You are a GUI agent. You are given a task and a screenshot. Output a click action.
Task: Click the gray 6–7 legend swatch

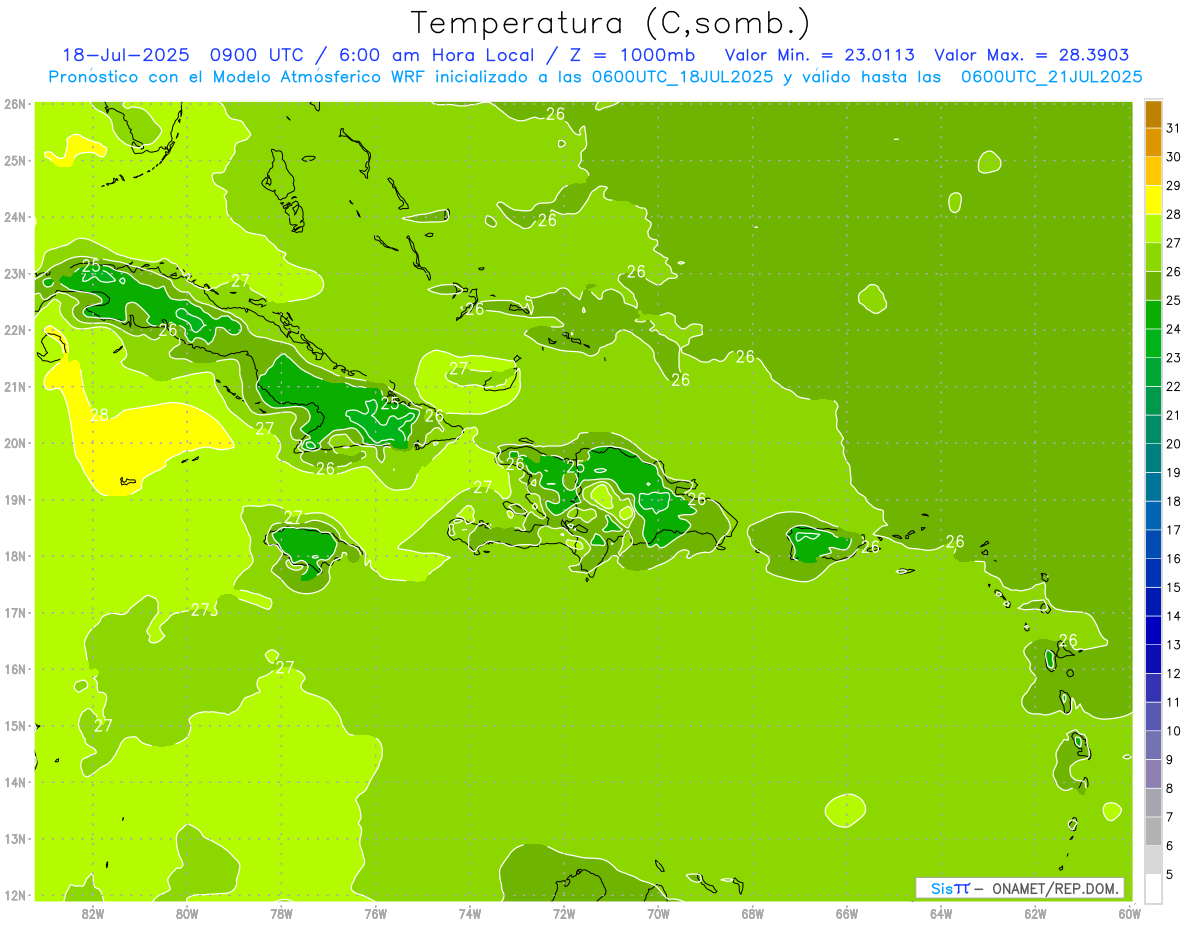tap(1153, 831)
